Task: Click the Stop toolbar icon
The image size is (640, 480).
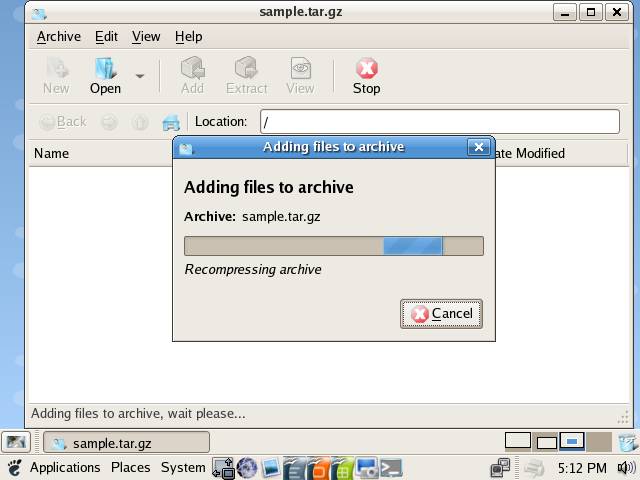Action: click(366, 75)
